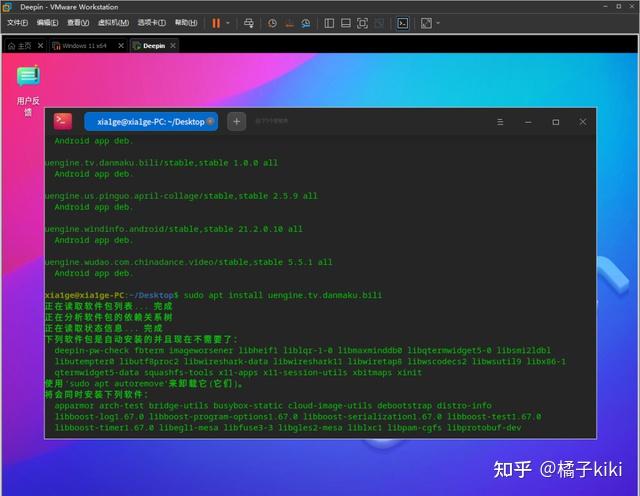The height and width of the screenshot is (496, 640).
Task: Click the package name 'busybox-static'
Action: [248, 406]
